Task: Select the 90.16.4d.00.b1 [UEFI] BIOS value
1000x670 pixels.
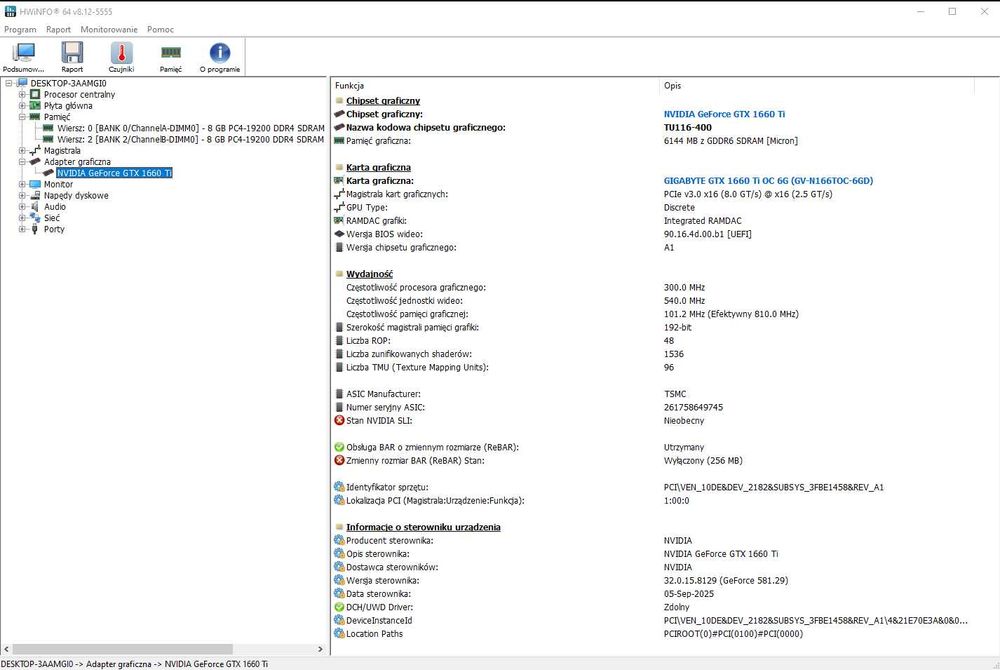Action: pyautogui.click(x=708, y=234)
